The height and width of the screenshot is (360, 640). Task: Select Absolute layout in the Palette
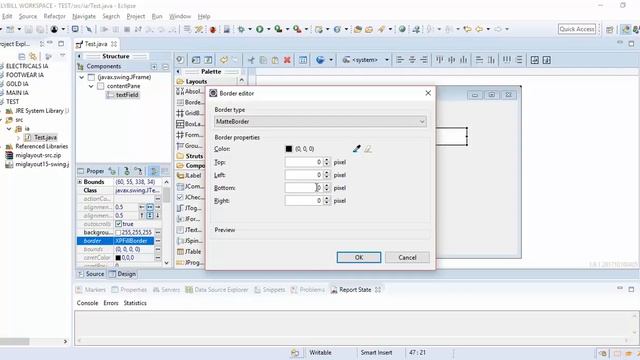tap(190, 91)
